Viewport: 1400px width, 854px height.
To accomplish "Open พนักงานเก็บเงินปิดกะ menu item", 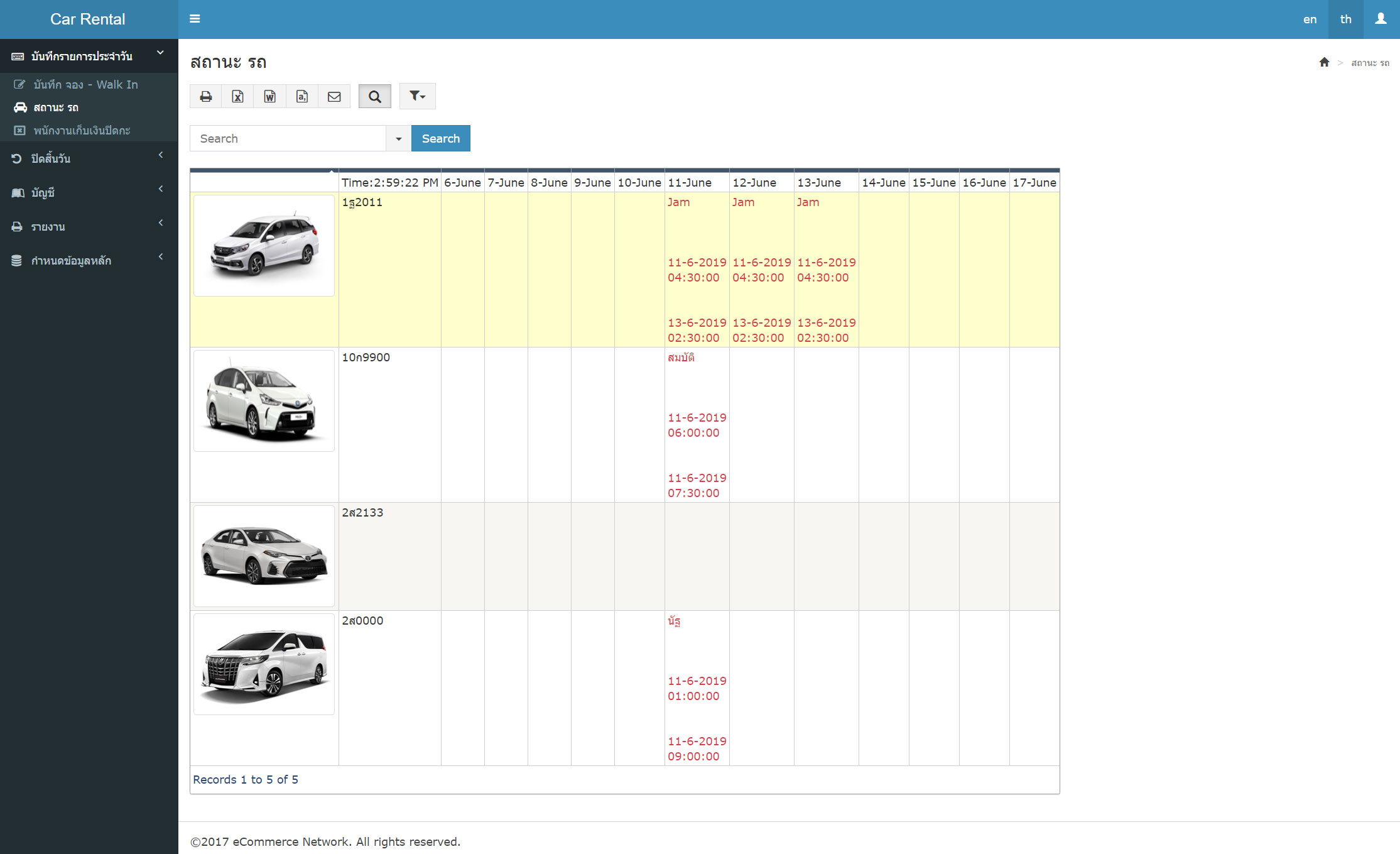I will (x=82, y=130).
